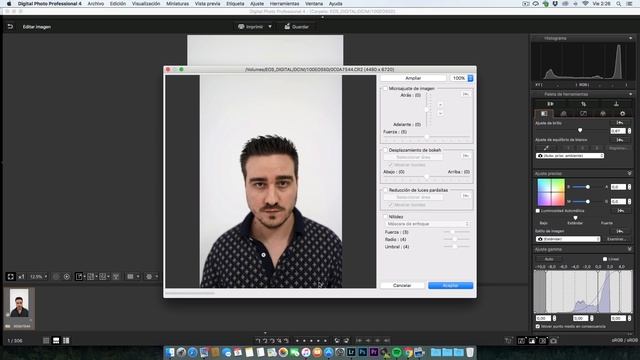640x360 pixels.
Task: Toggle Mover punto medio en consecuencia checkbox
Action: (x=538, y=326)
